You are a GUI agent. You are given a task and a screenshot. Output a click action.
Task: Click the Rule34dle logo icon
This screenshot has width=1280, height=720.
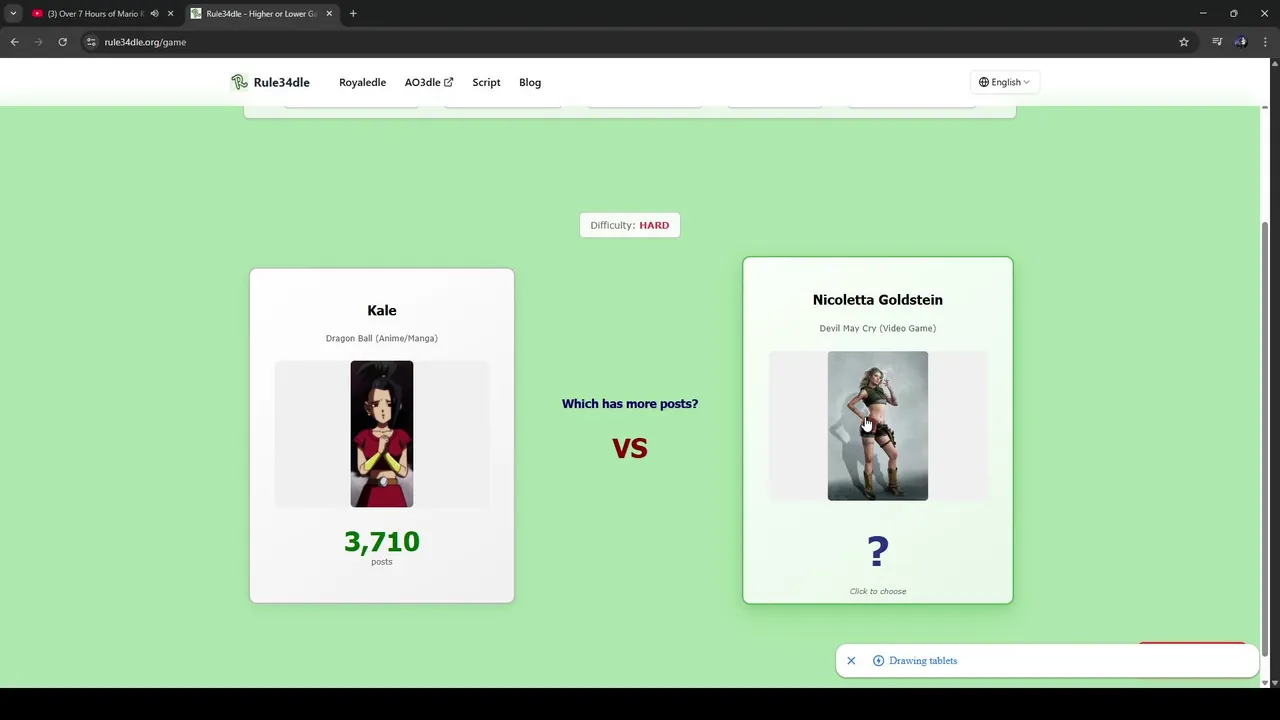tap(239, 82)
